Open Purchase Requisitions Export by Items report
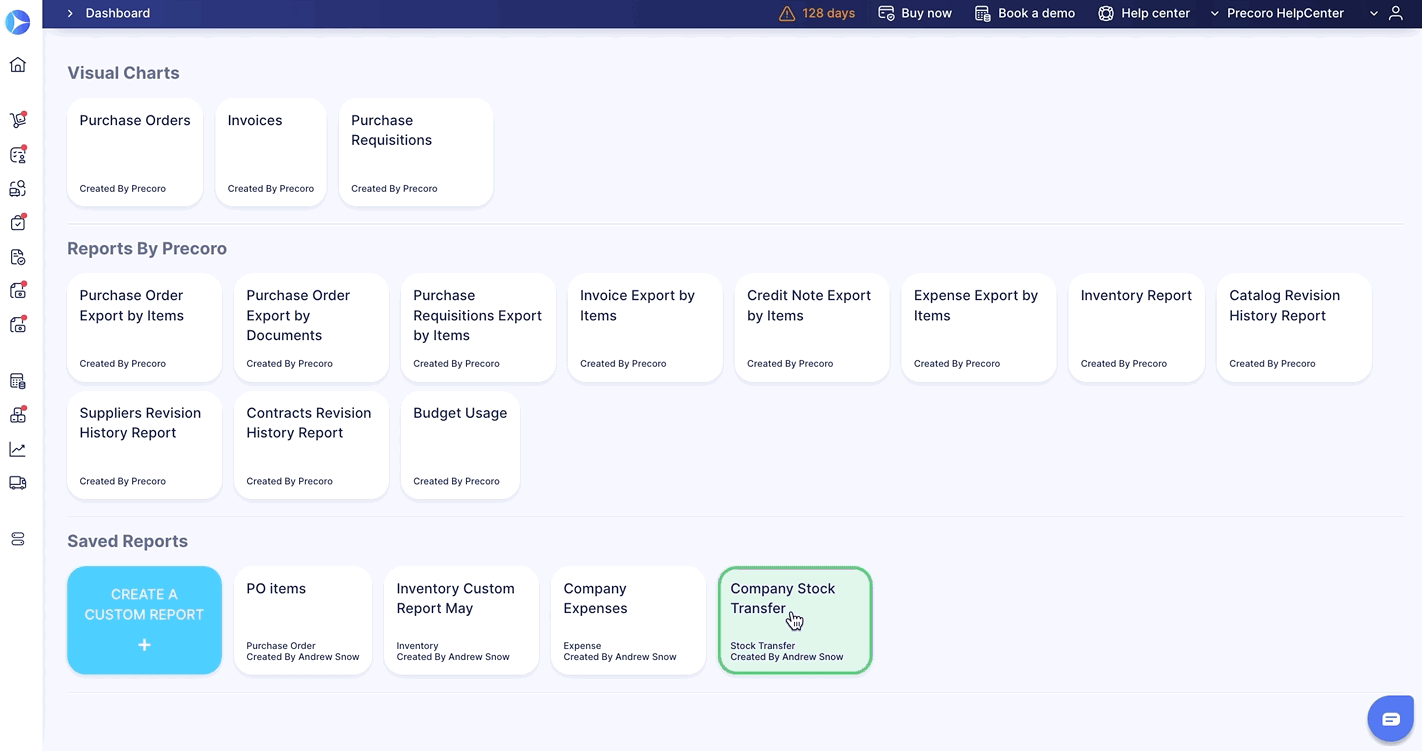Screen dimensions: 1422x751 478,327
